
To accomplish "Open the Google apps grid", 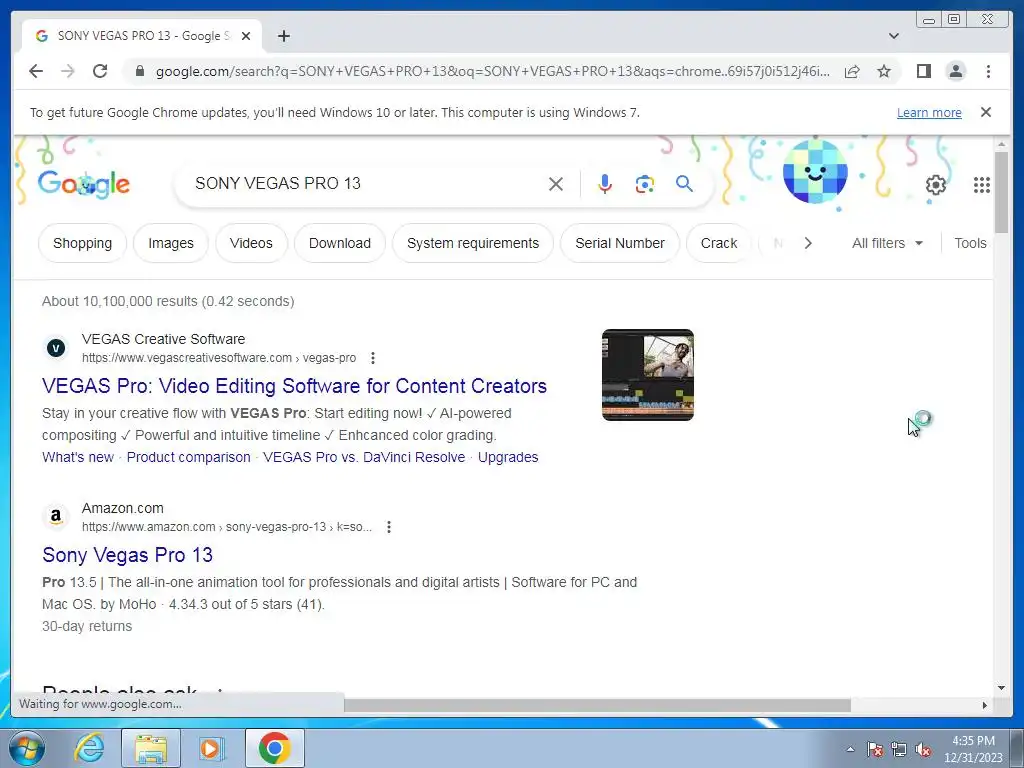I will (x=982, y=185).
